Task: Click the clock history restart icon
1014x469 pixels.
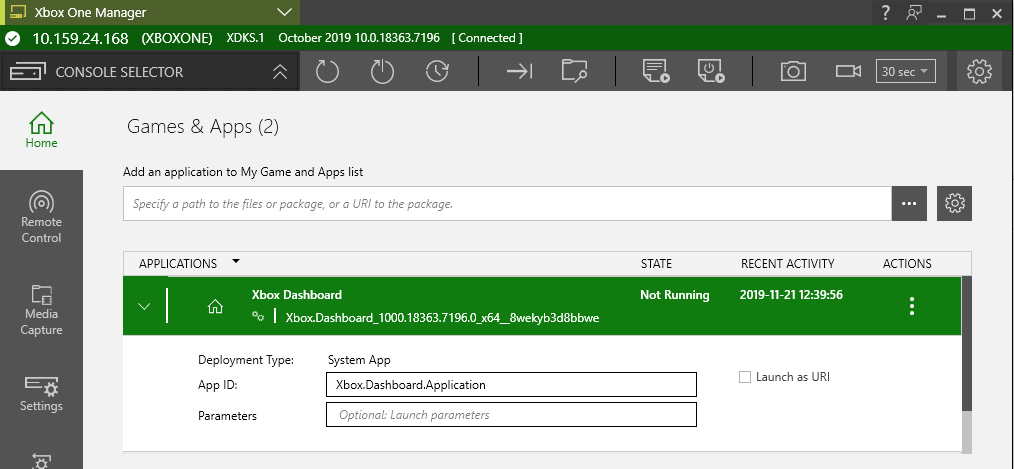Action: point(438,71)
